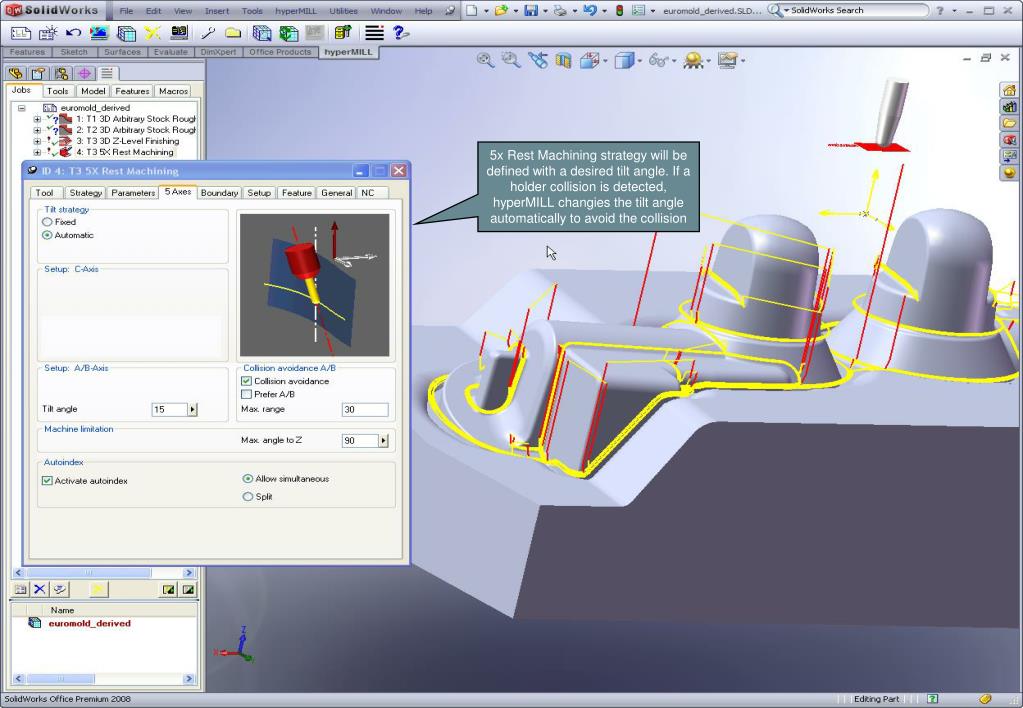The image size is (1023, 708).
Task: Switch to the Macros tab in hyperMILL browser
Action: click(x=174, y=91)
